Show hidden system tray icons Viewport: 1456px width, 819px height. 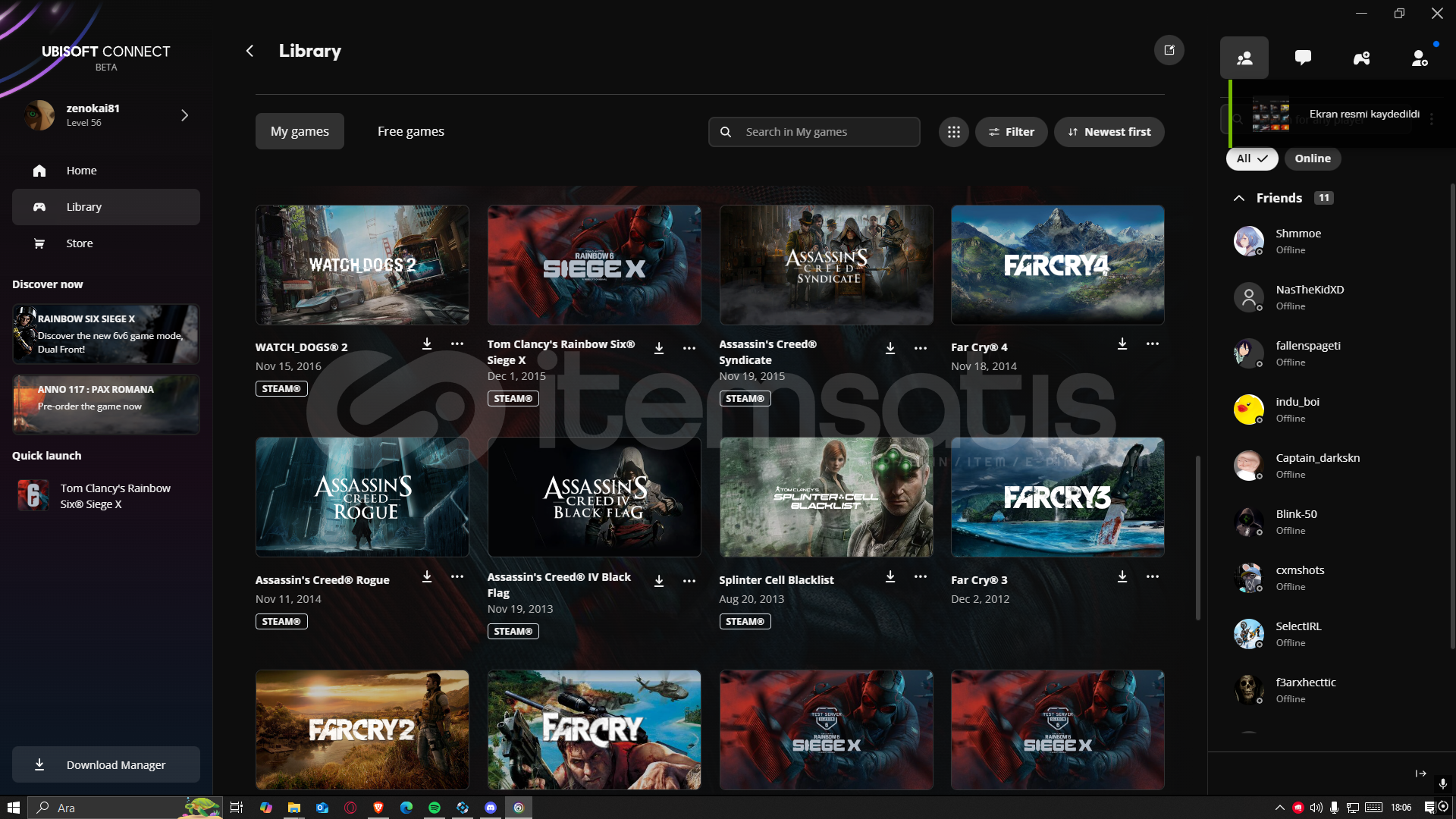coord(1279,808)
